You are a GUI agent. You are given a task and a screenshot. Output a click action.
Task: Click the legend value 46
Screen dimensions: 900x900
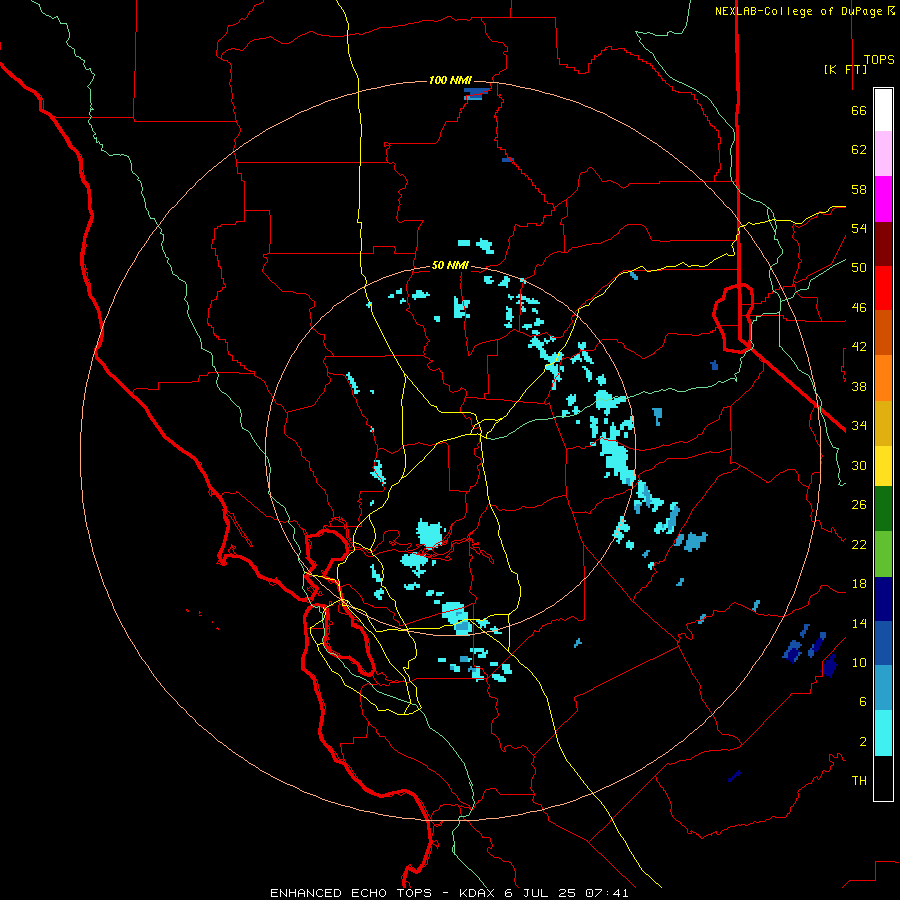click(x=859, y=308)
